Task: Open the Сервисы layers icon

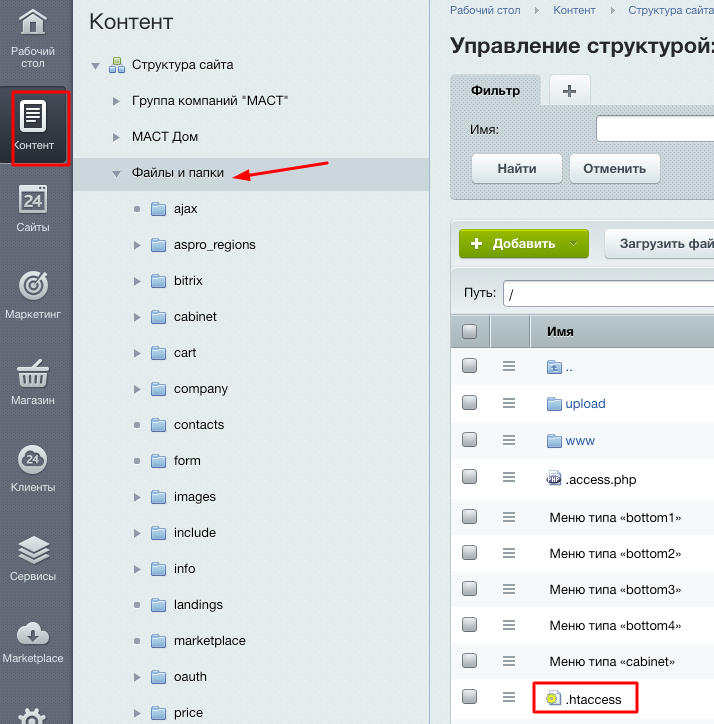Action: [33, 550]
